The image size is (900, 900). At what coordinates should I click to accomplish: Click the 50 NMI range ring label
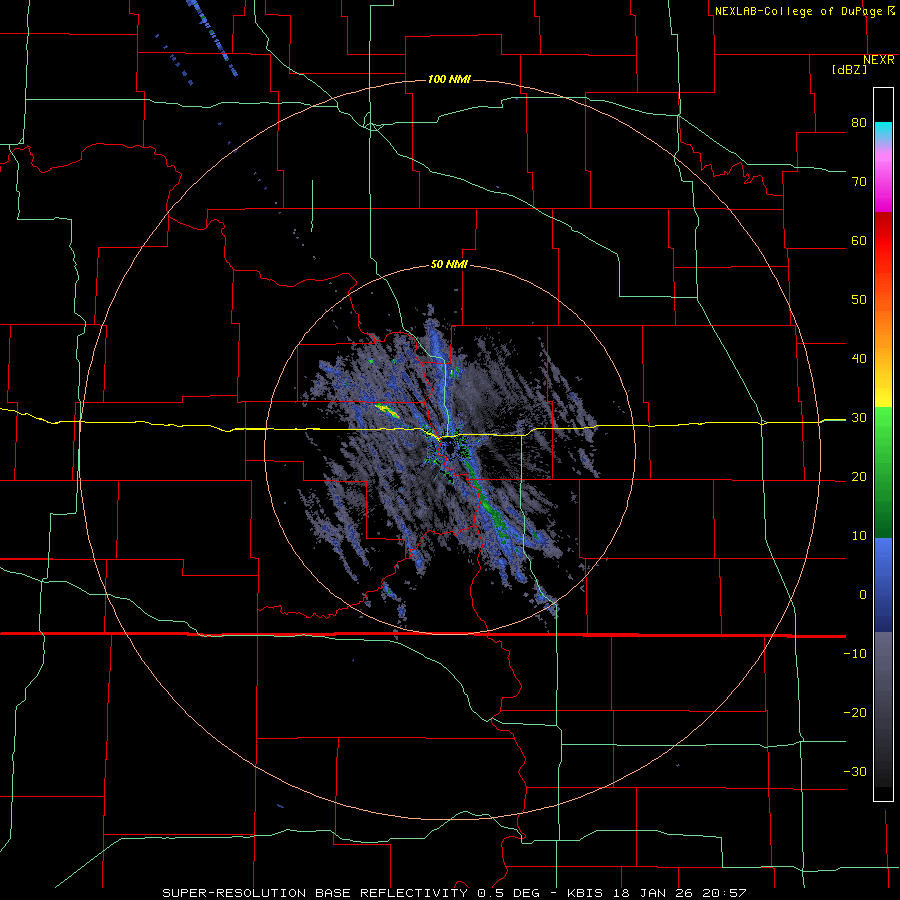coord(449,265)
